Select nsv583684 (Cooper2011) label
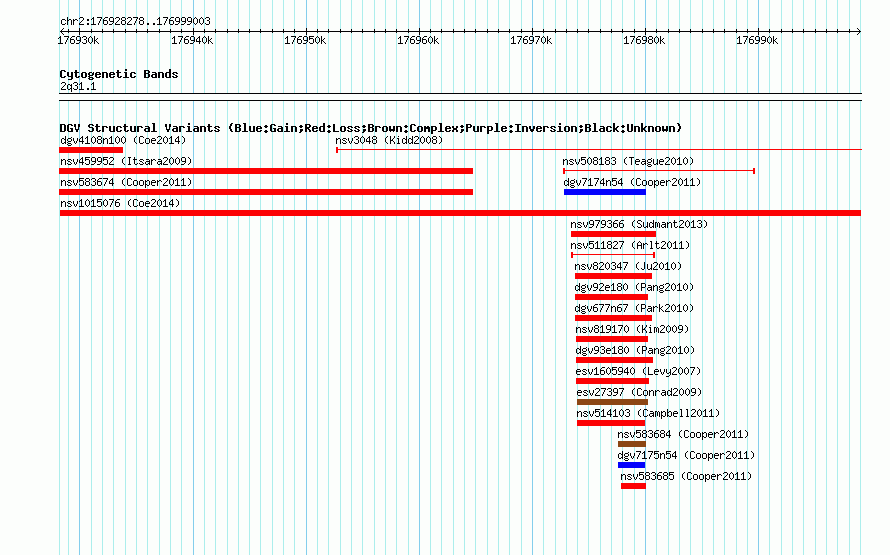 pos(683,434)
